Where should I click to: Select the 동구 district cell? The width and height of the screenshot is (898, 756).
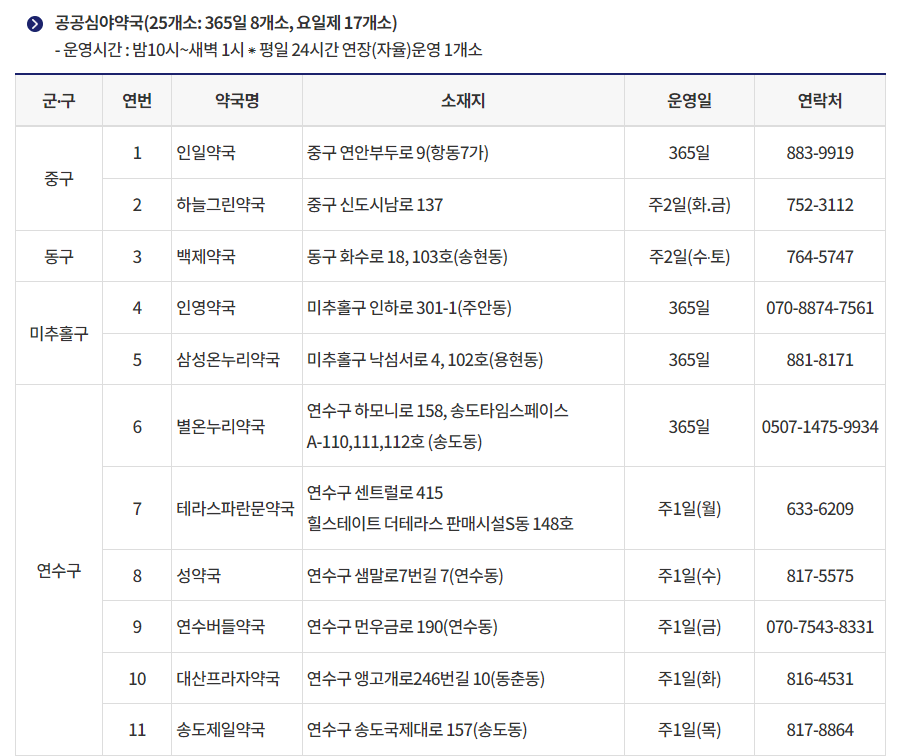coord(58,255)
